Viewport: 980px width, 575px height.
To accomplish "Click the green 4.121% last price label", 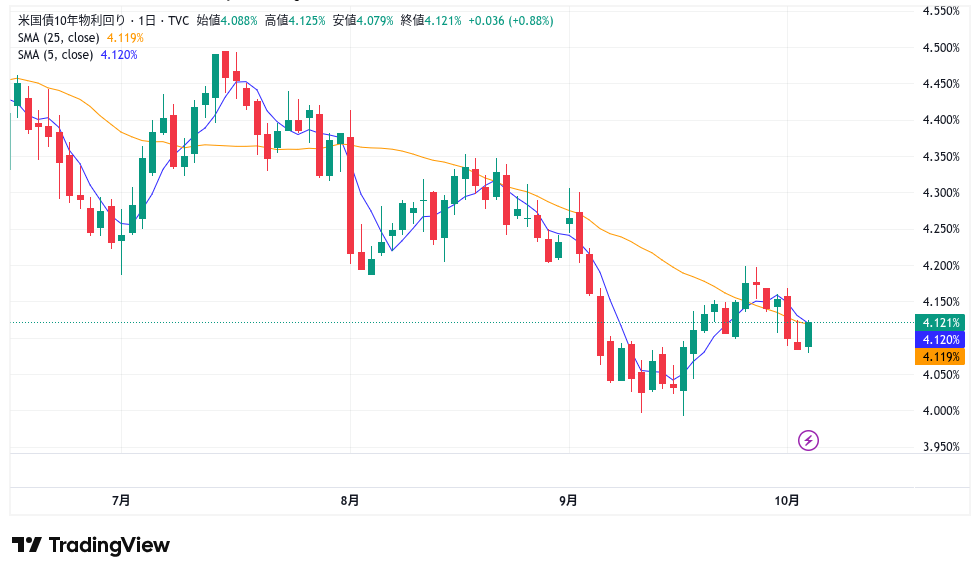I will click(940, 322).
